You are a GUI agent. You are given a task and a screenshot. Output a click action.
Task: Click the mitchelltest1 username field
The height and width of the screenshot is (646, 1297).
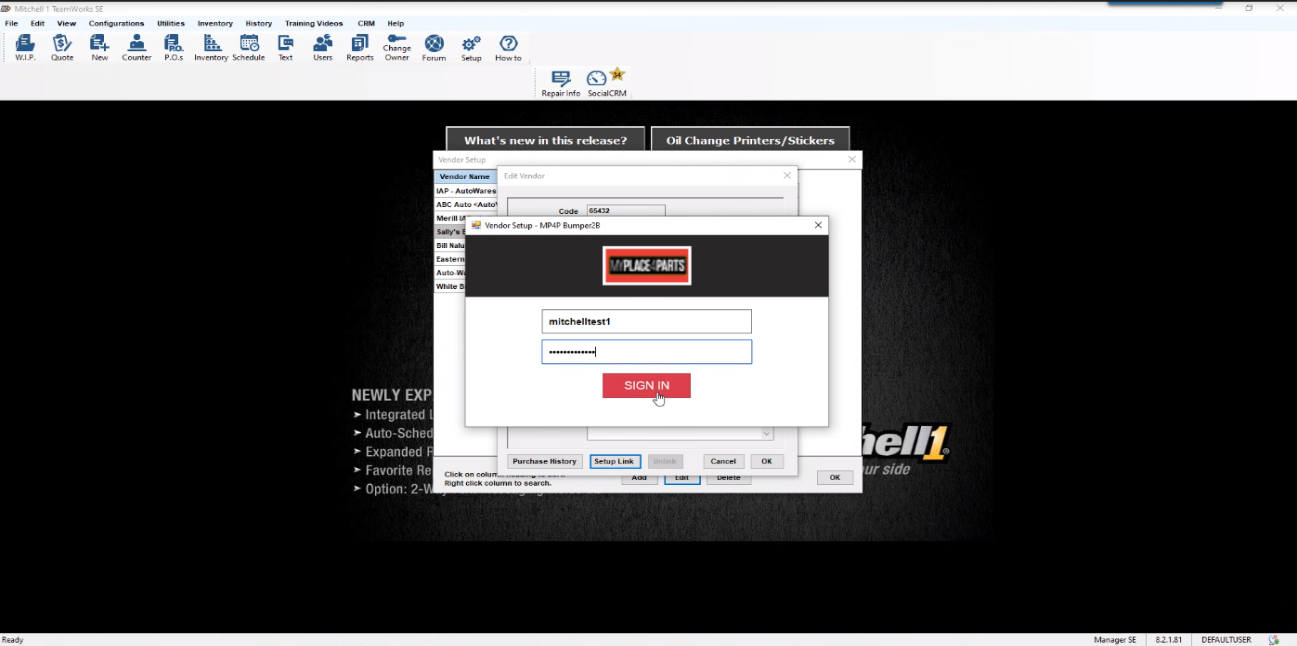coord(646,321)
